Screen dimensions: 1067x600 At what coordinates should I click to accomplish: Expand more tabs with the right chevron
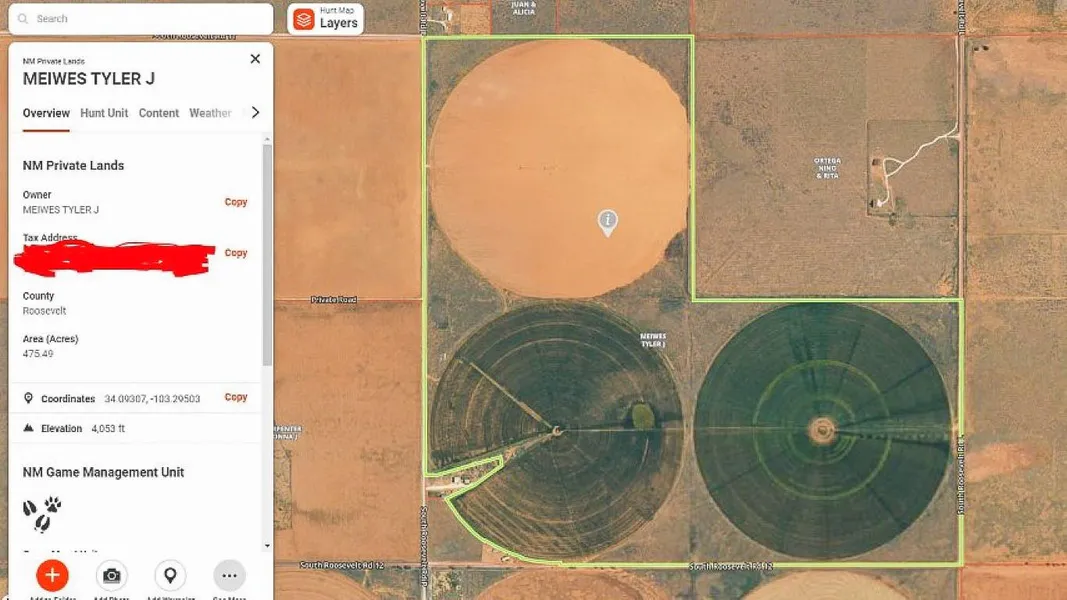tap(255, 113)
